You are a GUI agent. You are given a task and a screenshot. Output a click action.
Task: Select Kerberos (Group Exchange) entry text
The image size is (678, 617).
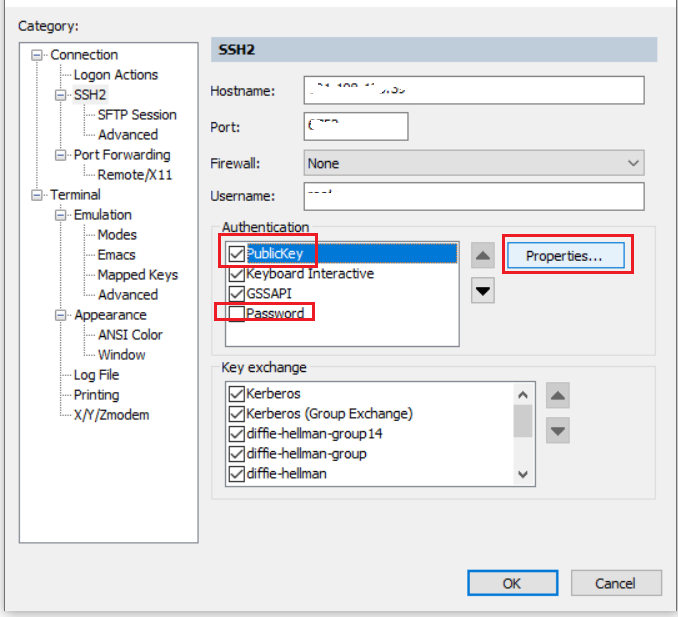[329, 414]
